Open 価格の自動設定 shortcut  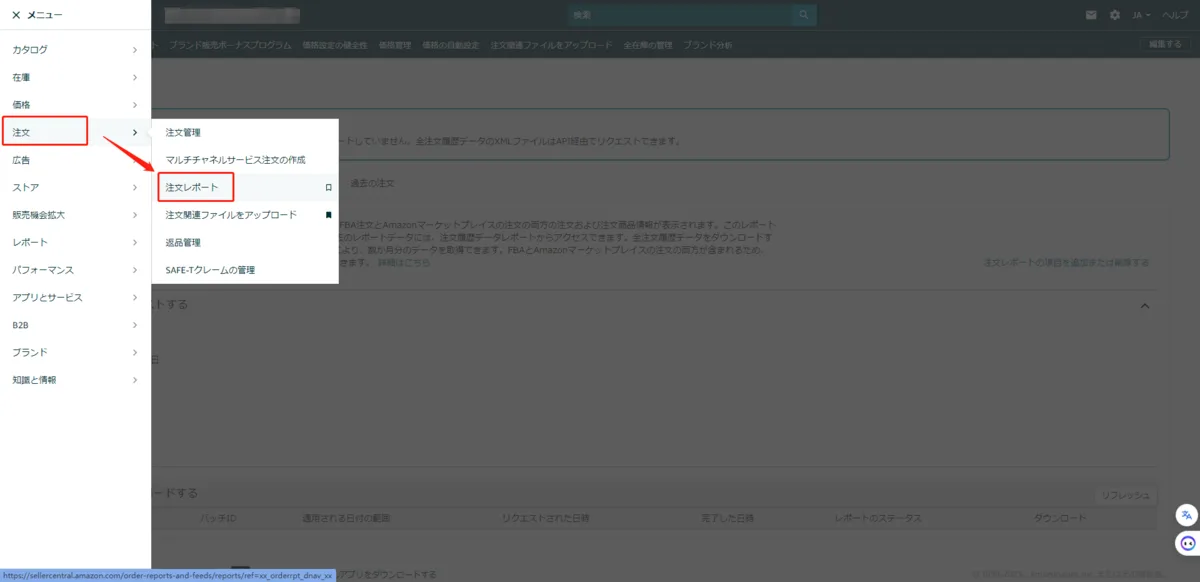pos(450,45)
